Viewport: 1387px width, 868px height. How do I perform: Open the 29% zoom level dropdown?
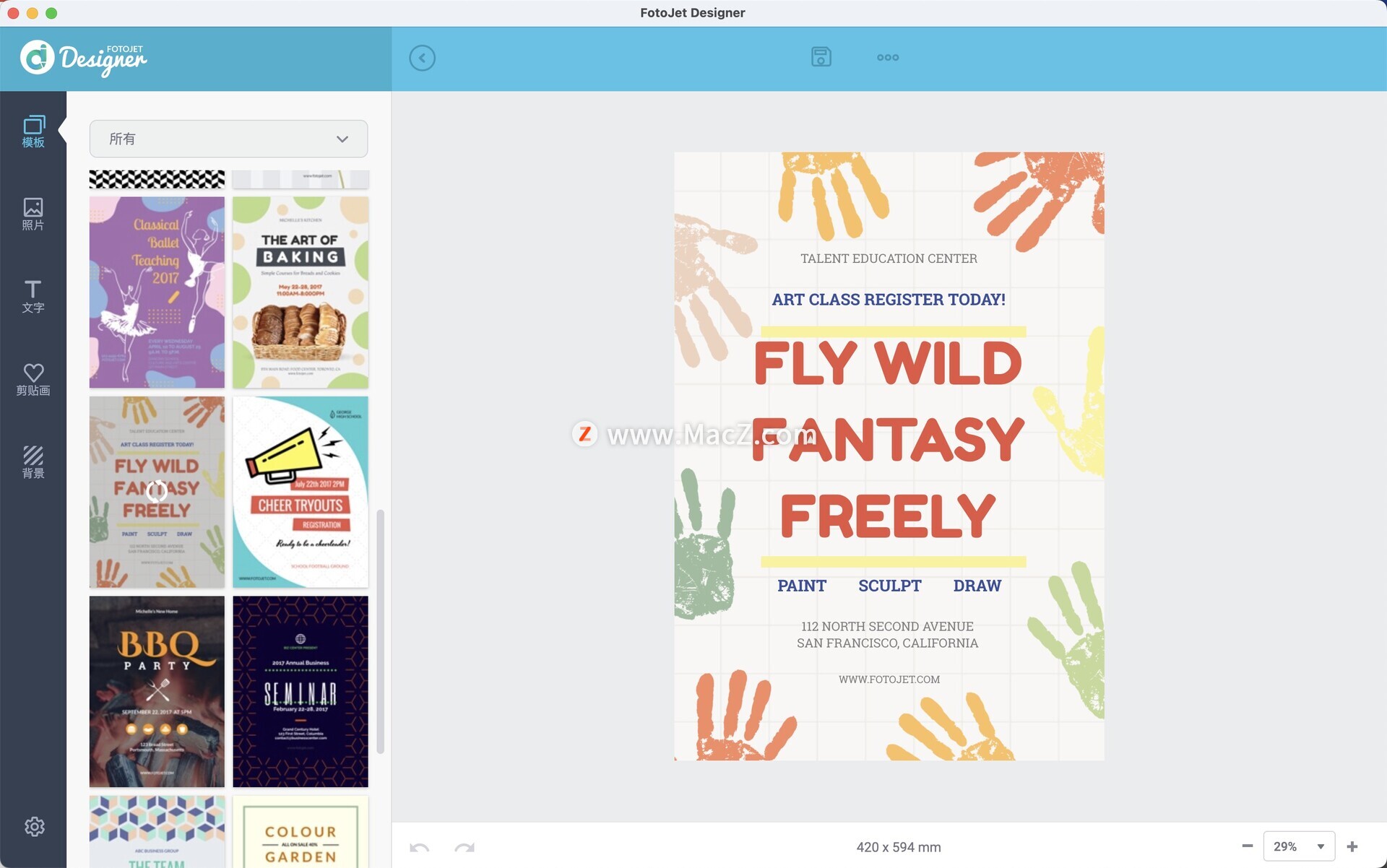click(1298, 846)
